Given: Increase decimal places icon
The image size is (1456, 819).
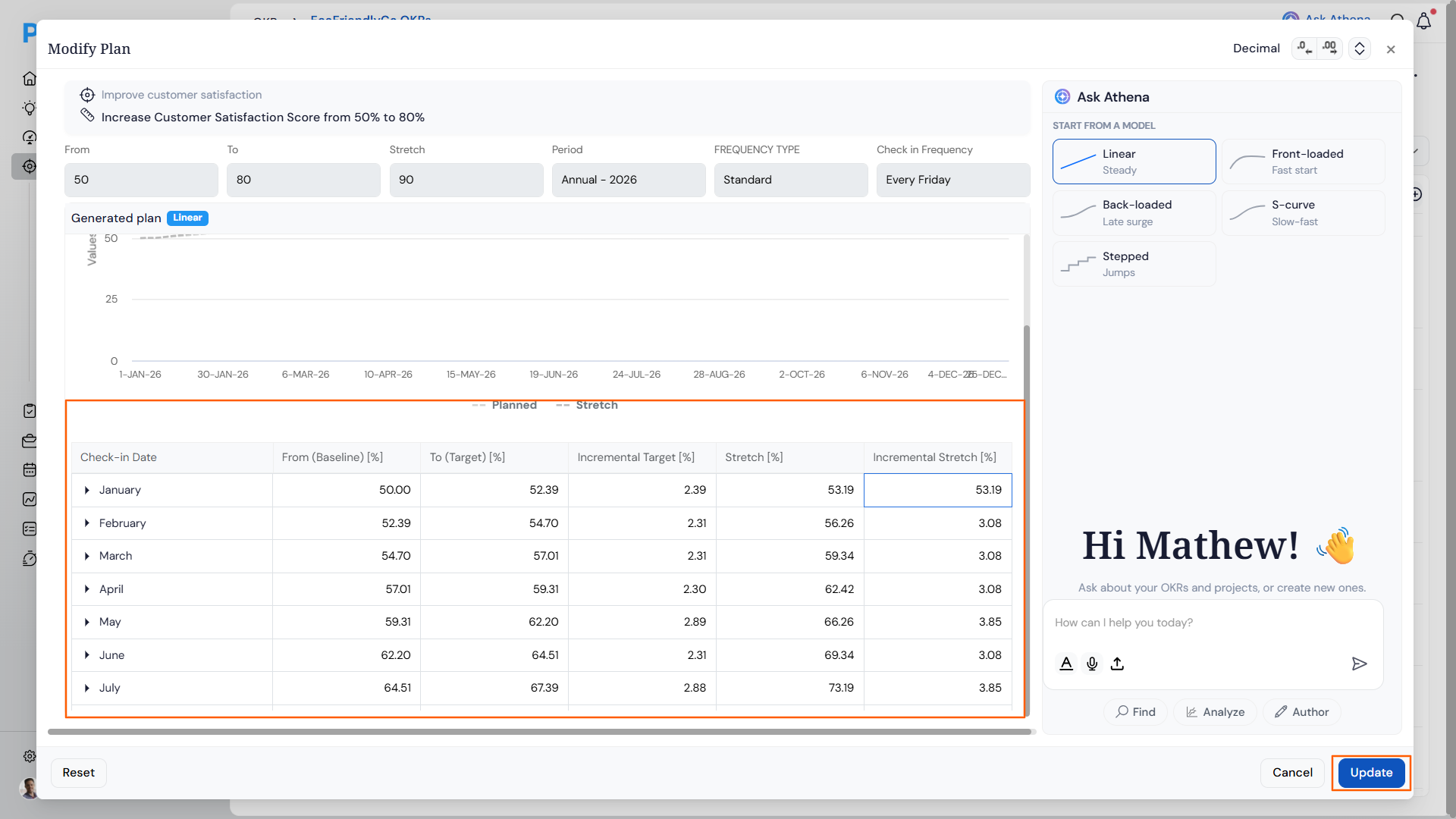Looking at the screenshot, I should point(1330,49).
